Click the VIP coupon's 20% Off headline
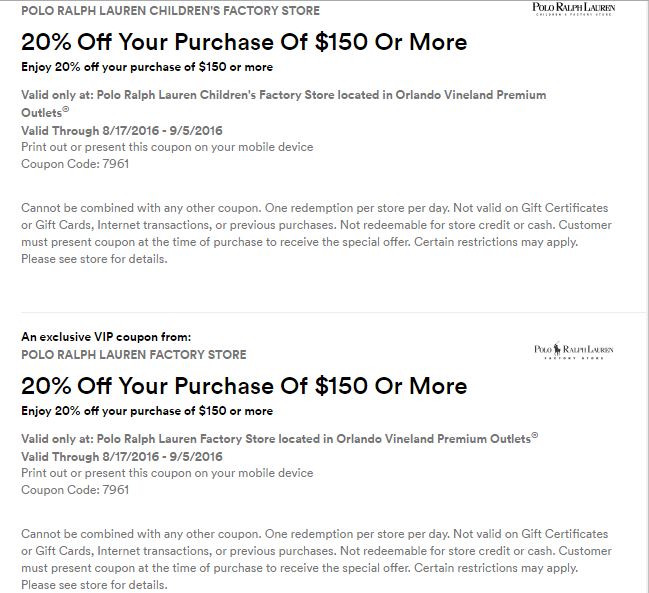Viewport: 649px width, 593px height. click(244, 387)
